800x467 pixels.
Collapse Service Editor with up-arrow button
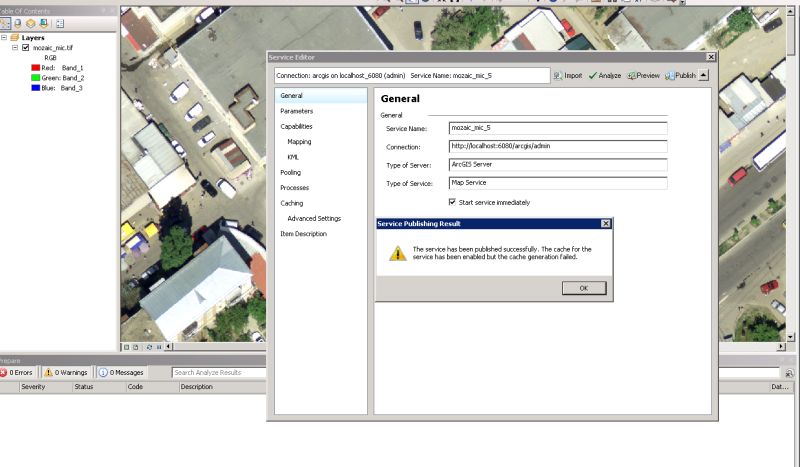(x=704, y=75)
